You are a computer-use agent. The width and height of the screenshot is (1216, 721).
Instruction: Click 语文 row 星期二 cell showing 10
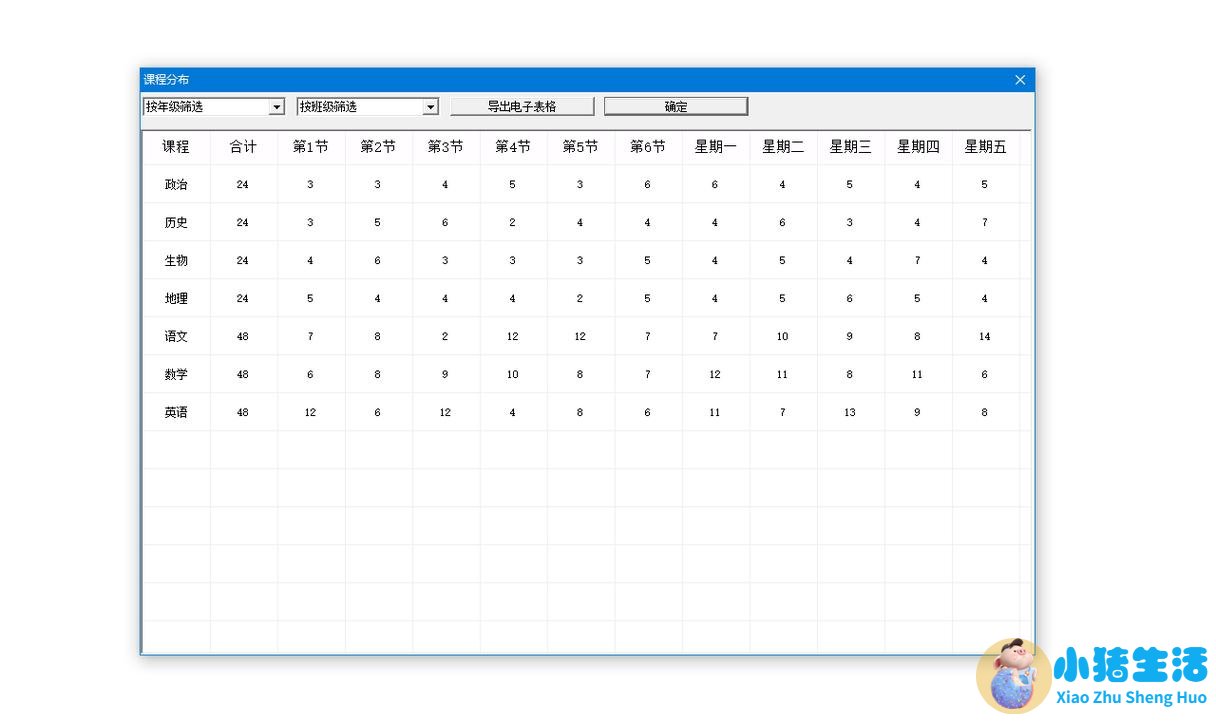coord(783,337)
